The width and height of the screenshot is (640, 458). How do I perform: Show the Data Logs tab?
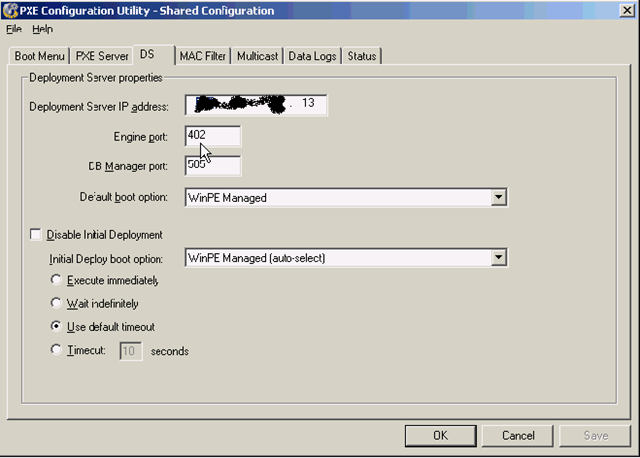[313, 56]
